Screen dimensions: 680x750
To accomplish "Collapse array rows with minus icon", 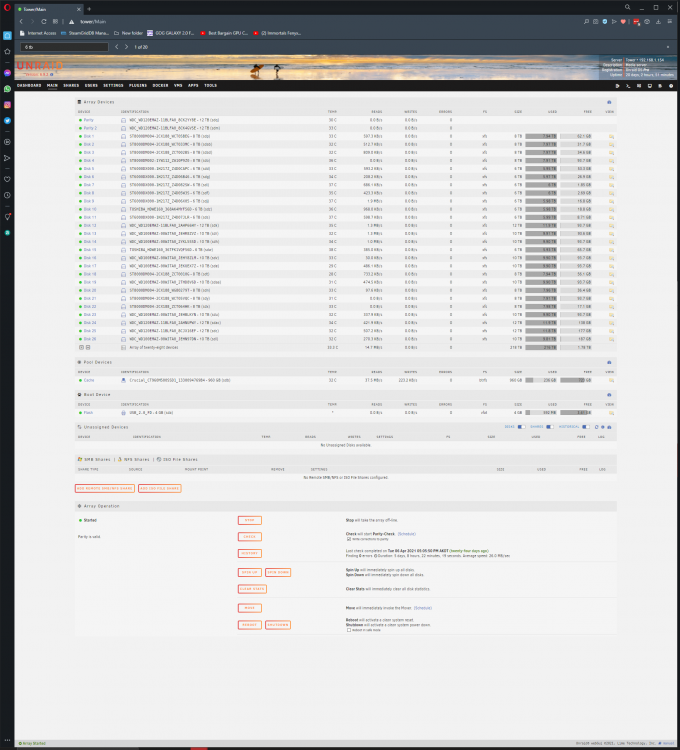I will click(88, 347).
